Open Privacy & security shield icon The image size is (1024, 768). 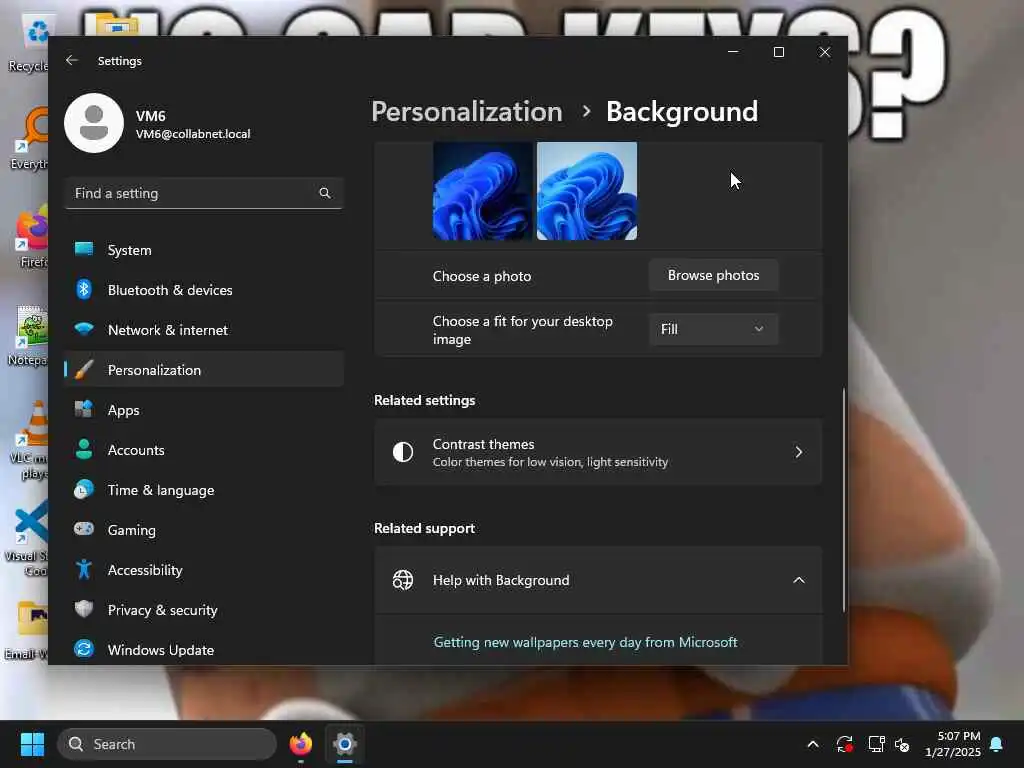coord(84,609)
